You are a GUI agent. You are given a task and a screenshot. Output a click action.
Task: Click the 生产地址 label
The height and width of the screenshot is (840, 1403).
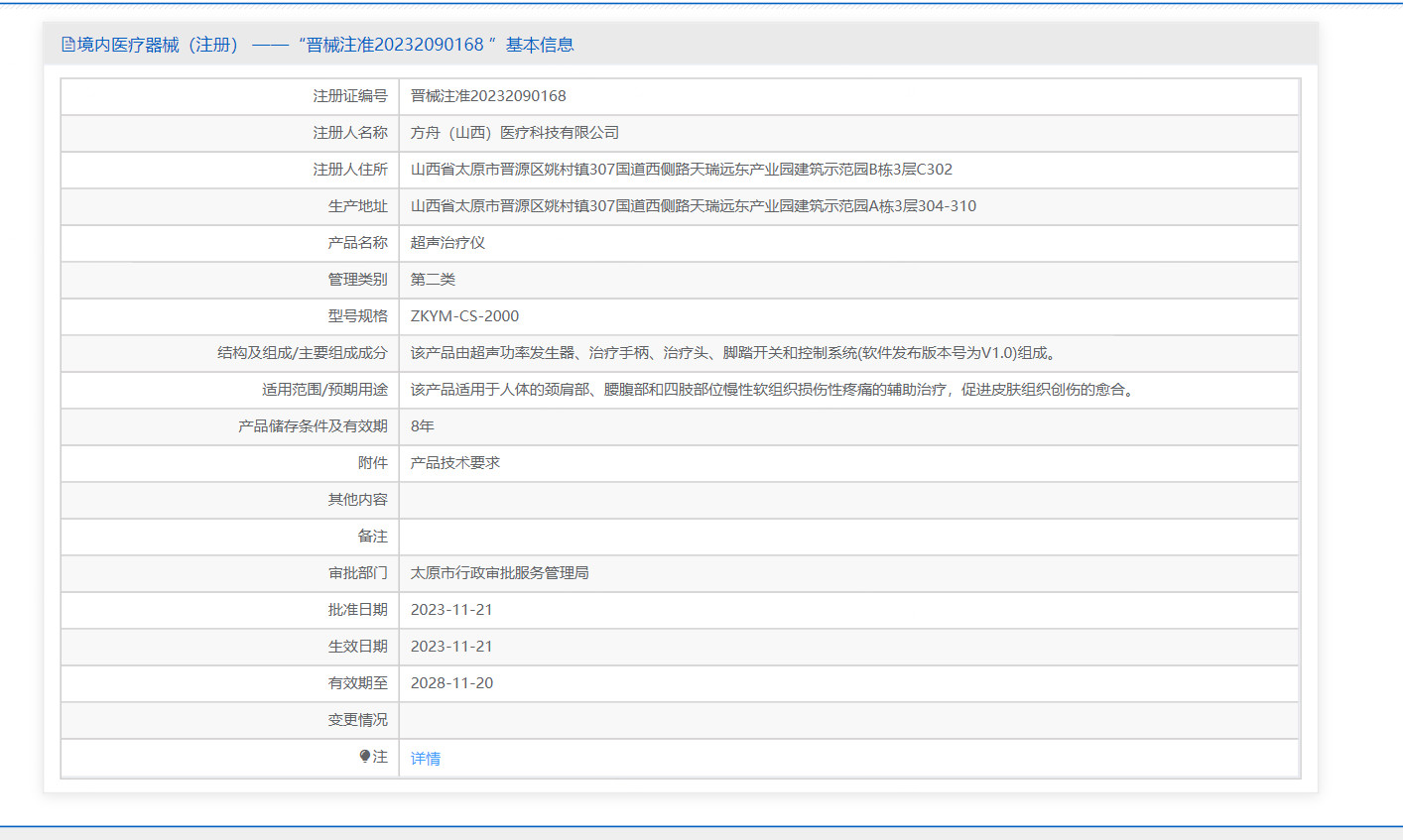(x=358, y=206)
